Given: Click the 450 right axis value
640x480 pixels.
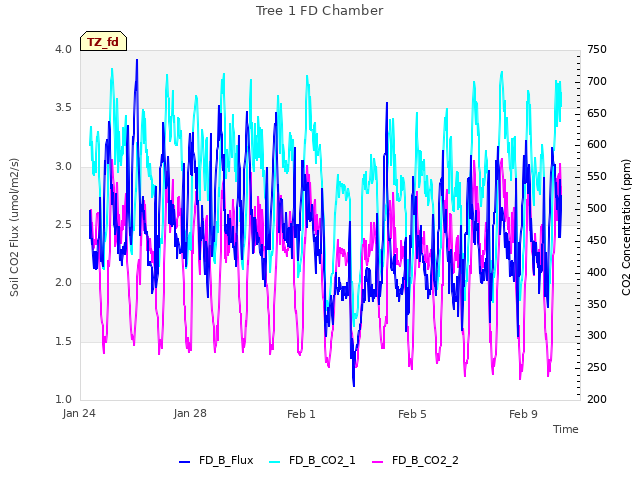Looking at the screenshot, I should [597, 240].
